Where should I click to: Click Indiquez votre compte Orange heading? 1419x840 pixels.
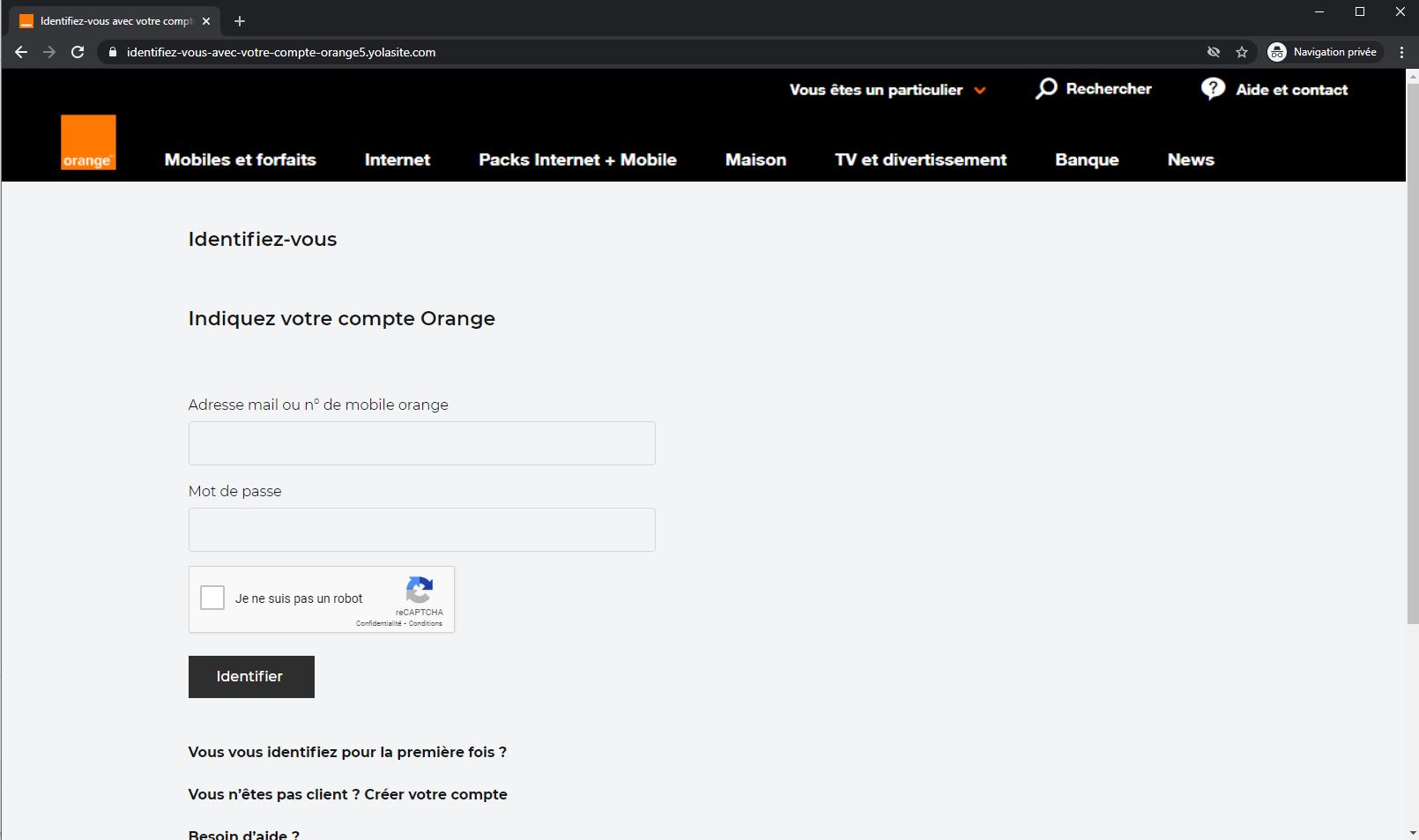342,318
